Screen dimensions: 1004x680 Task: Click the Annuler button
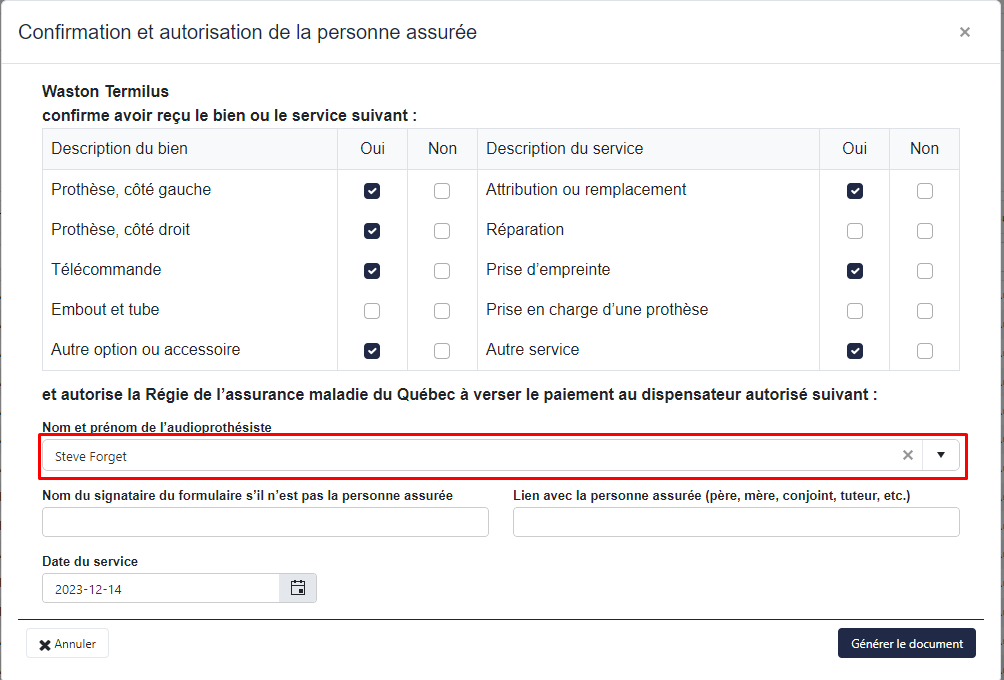tap(68, 644)
